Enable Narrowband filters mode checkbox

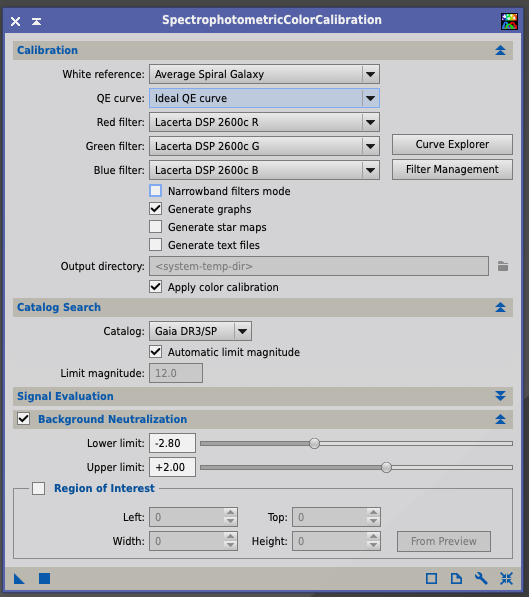155,191
